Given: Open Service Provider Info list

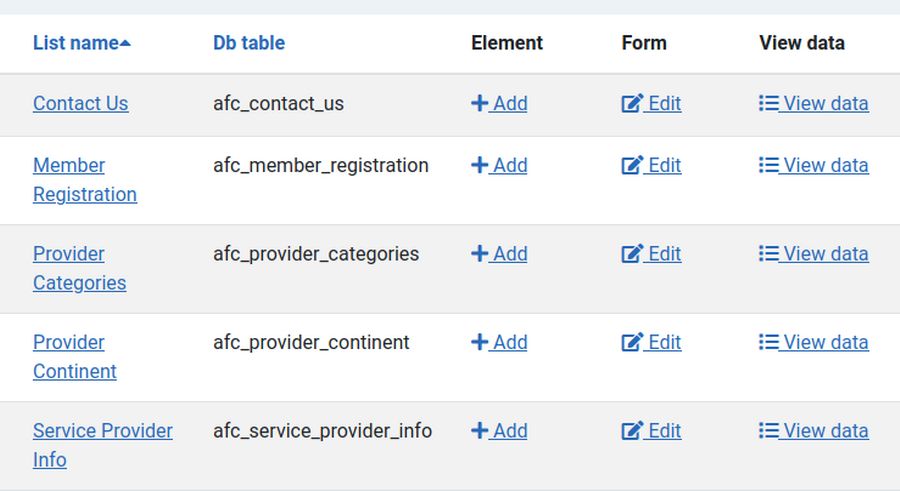Looking at the screenshot, I should (102, 431).
